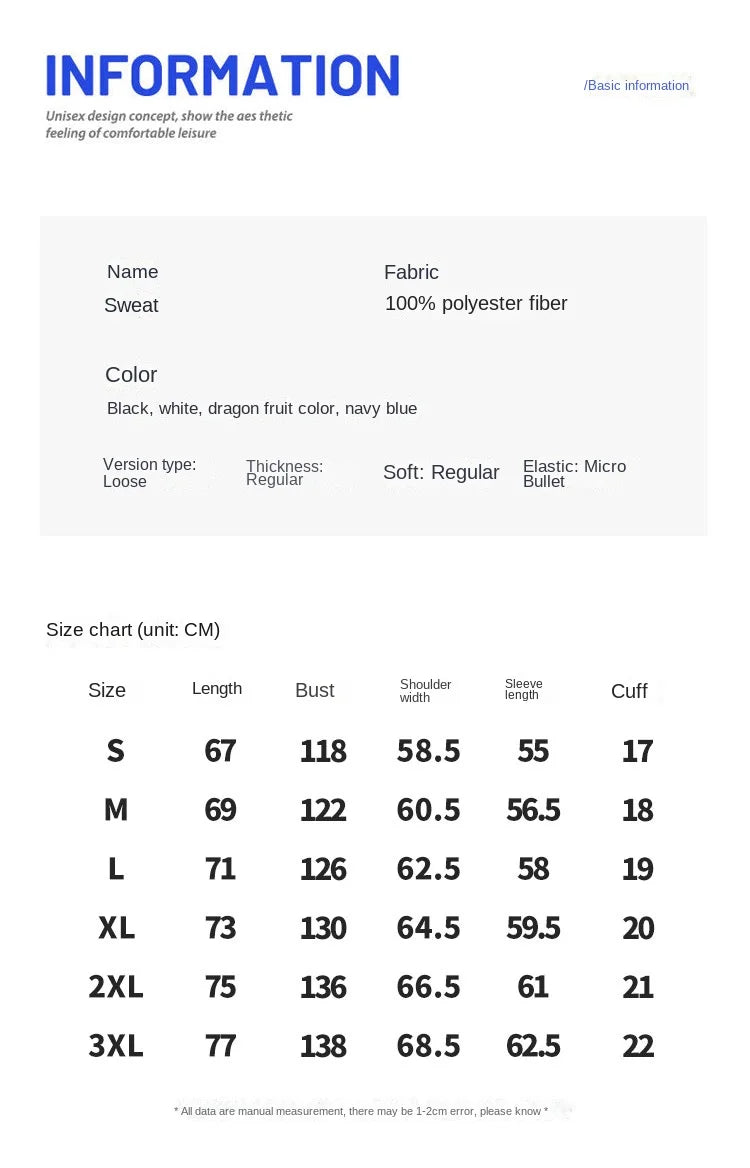Click the Unisex design concept subtitle
Screen dimensions: 750x1168
(169, 124)
